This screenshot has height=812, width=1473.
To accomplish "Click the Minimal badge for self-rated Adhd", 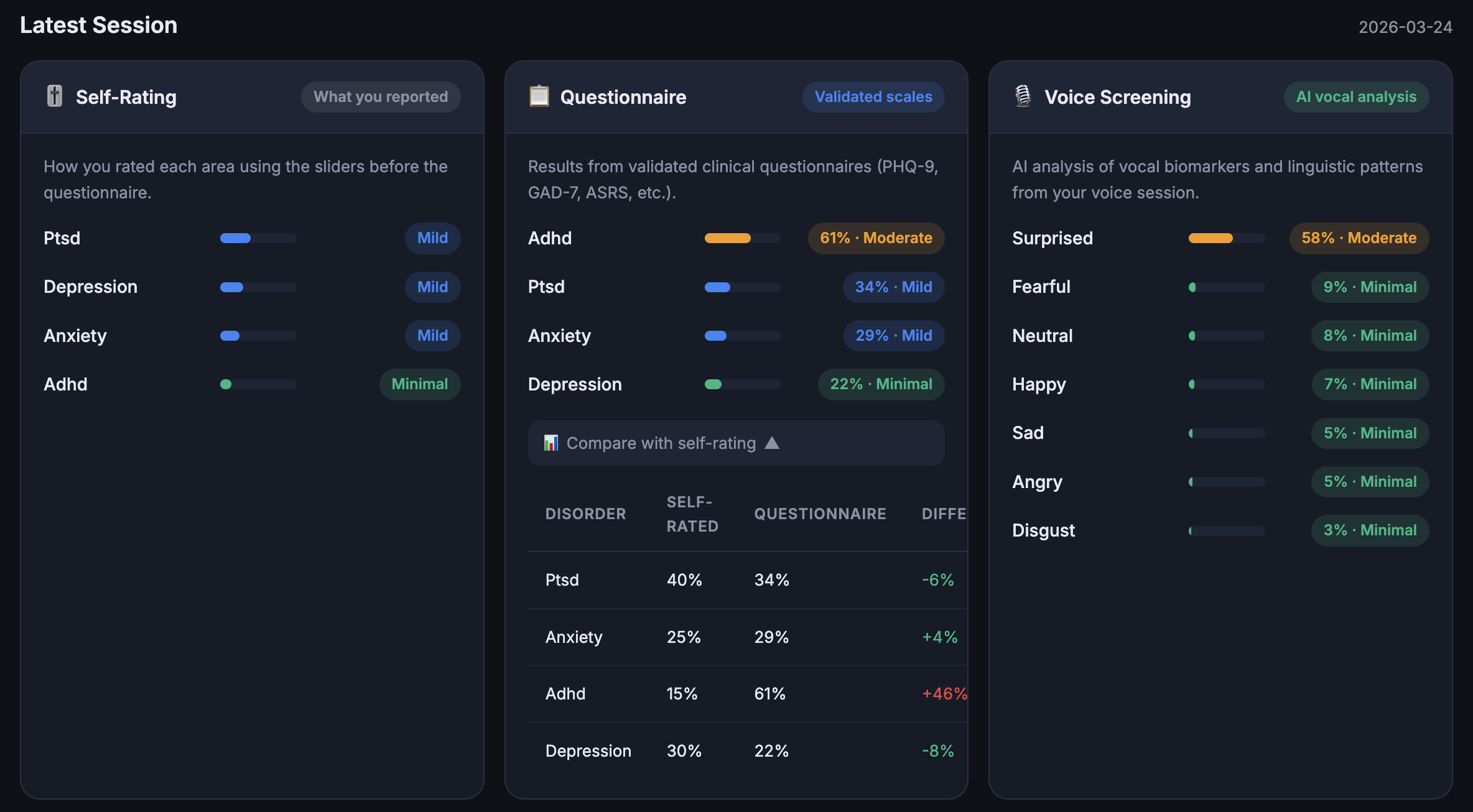I will click(x=419, y=384).
